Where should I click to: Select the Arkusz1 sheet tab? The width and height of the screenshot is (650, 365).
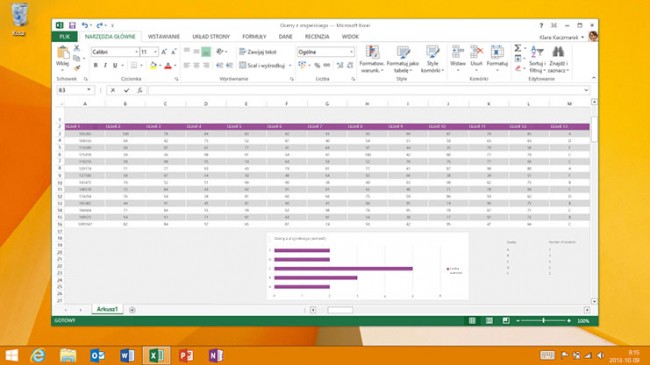(x=107, y=309)
